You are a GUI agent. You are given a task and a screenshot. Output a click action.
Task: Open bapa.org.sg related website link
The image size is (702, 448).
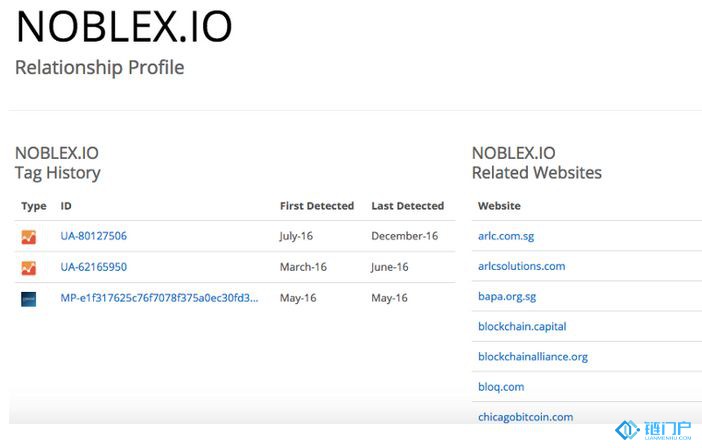507,296
